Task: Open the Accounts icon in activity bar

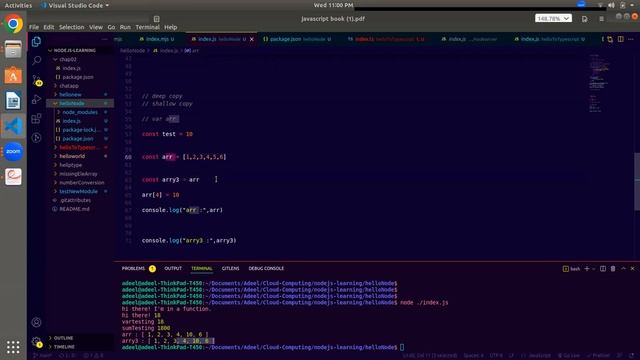Action: pos(36,322)
